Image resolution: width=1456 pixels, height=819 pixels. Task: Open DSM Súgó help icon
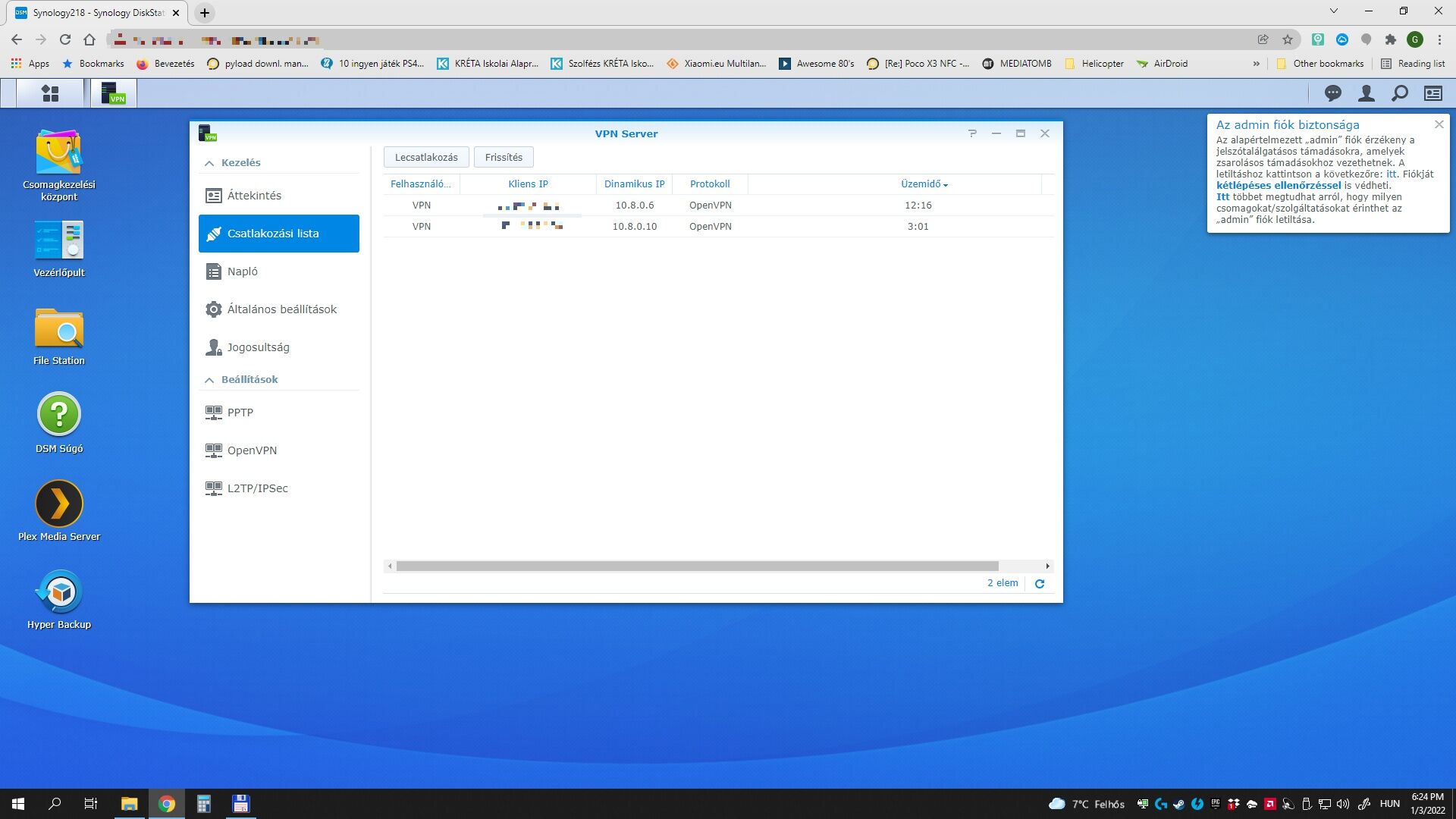click(59, 423)
